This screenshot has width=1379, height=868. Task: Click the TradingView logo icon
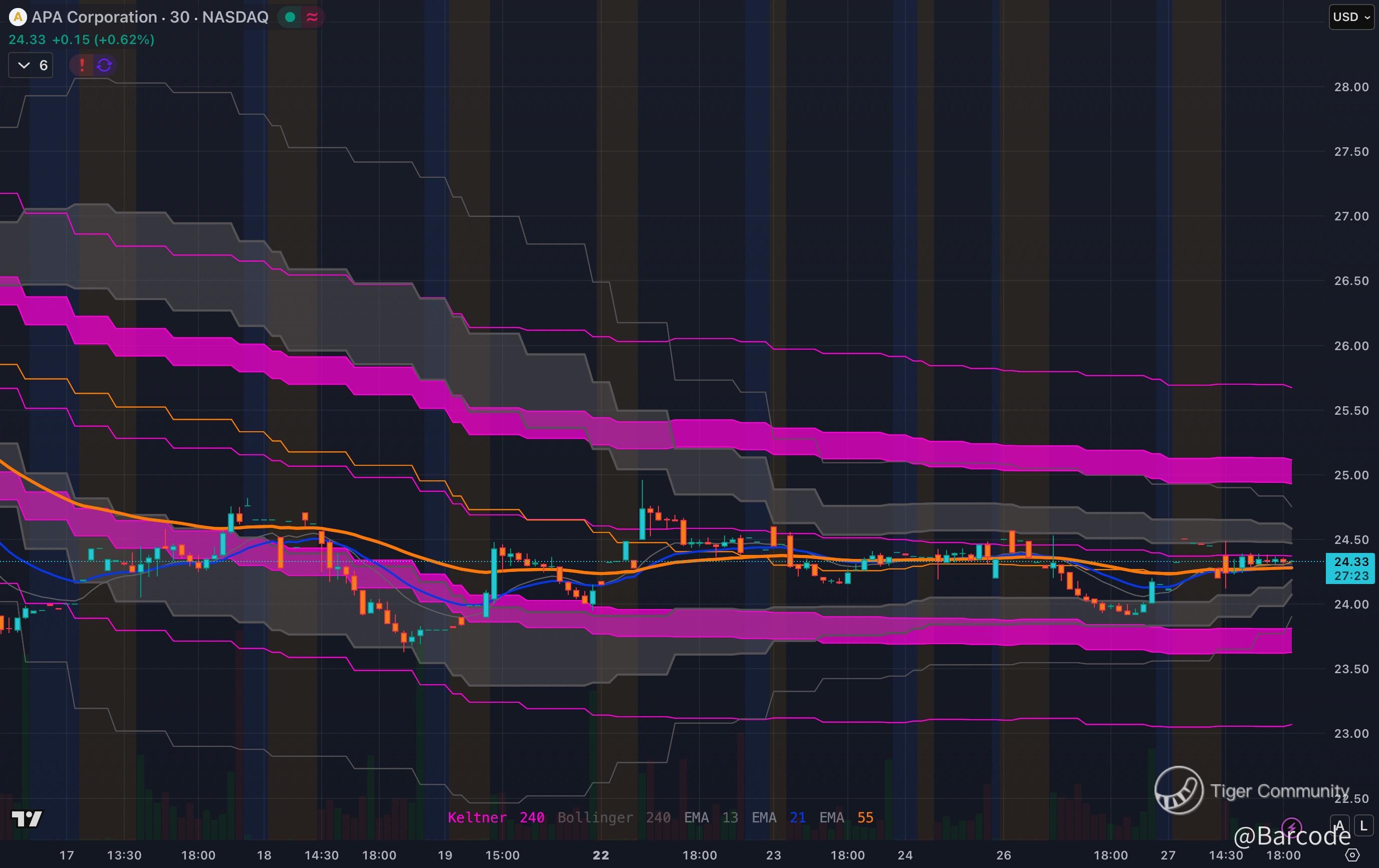(x=27, y=819)
